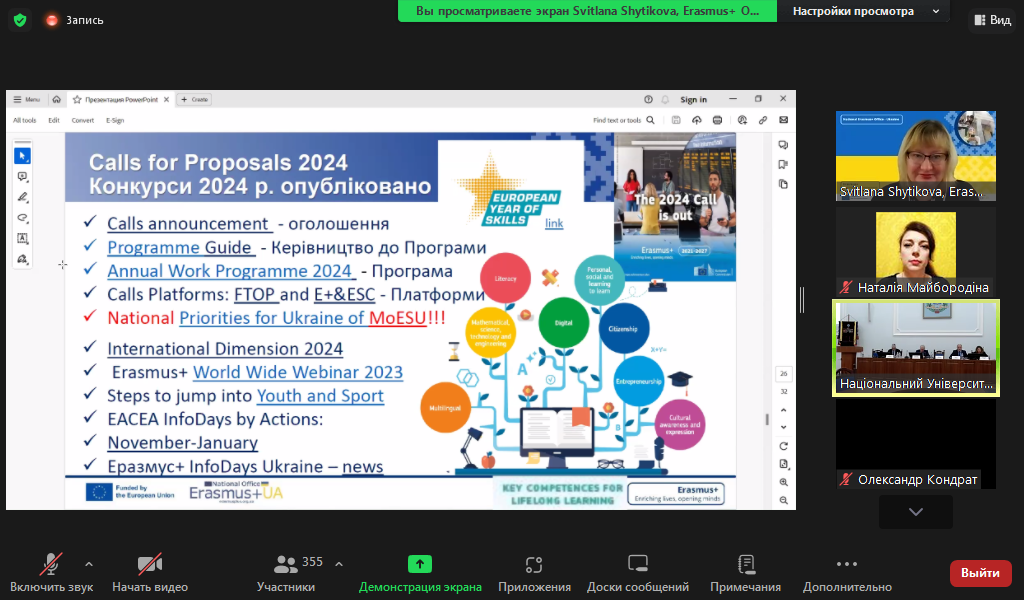
Task: Click the Find text or tools search field
Action: click(624, 120)
